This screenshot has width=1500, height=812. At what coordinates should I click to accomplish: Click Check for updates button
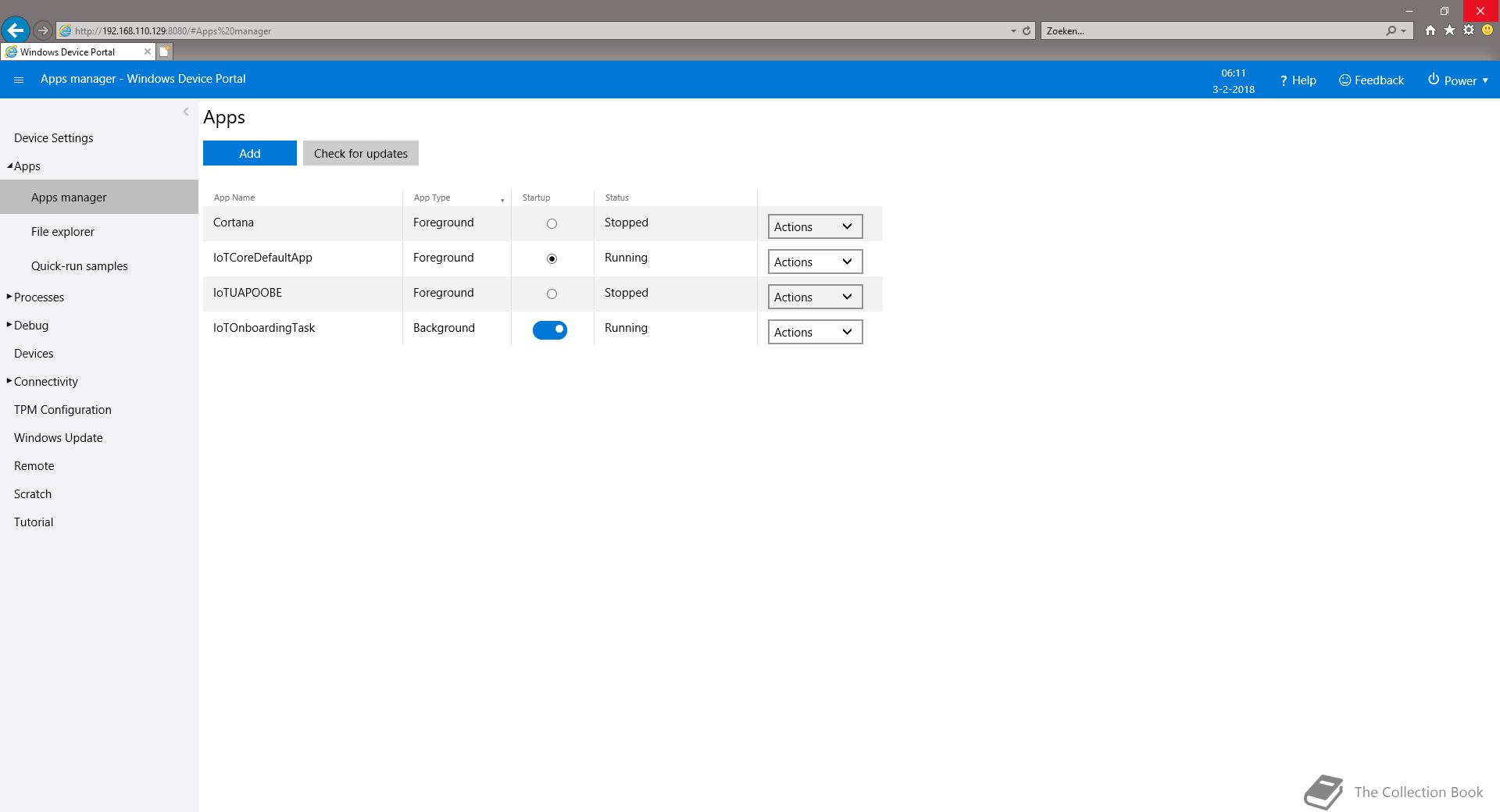click(361, 153)
